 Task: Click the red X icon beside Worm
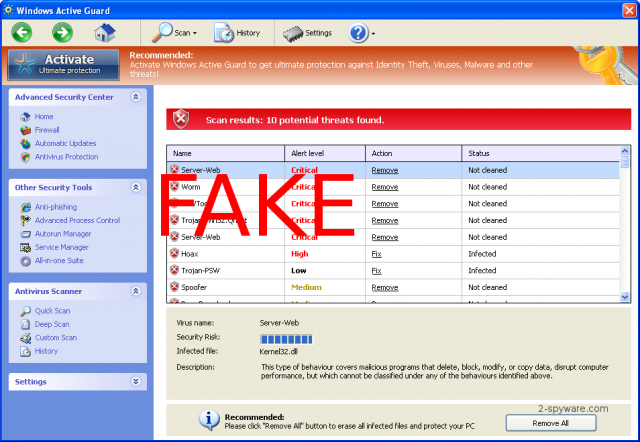click(174, 187)
